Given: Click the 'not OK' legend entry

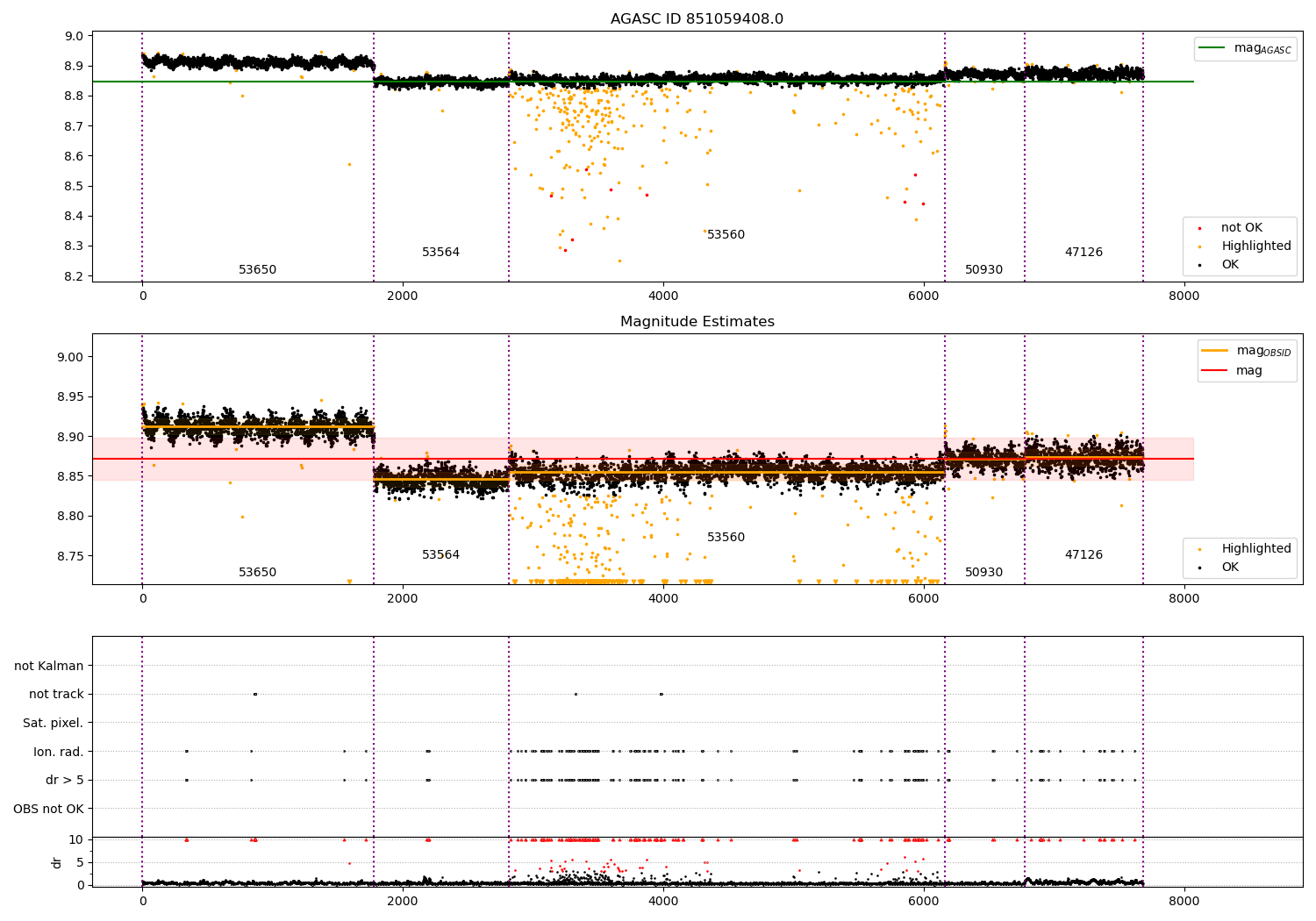Looking at the screenshot, I should pos(1241,228).
